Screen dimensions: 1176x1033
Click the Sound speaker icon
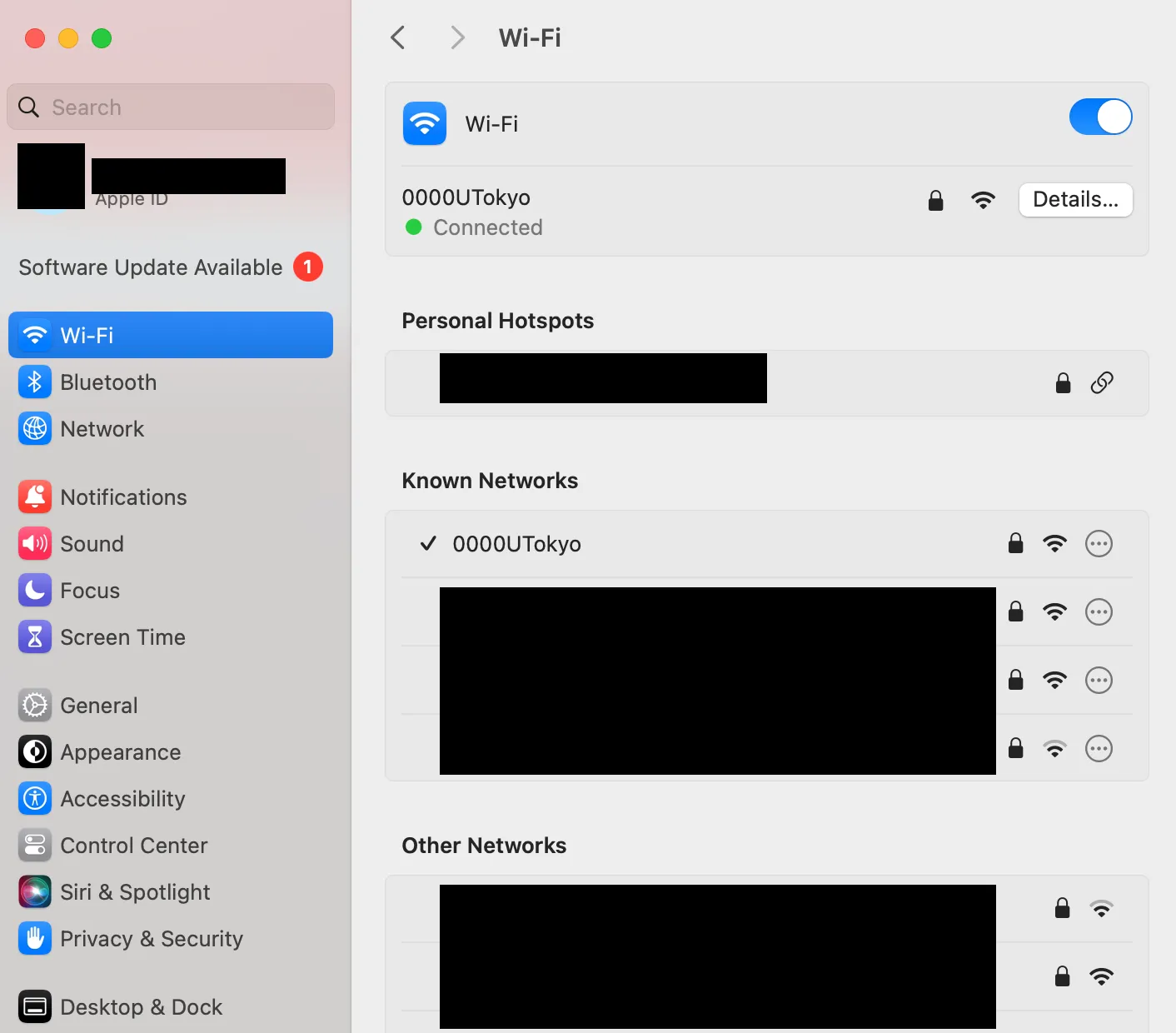pyautogui.click(x=35, y=544)
